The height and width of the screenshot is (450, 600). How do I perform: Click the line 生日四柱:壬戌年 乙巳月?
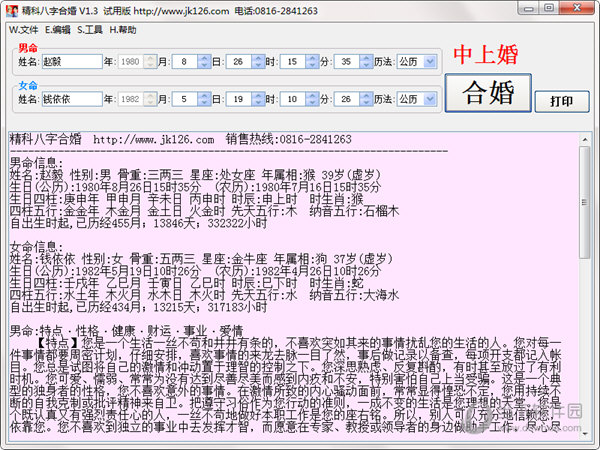pyautogui.click(x=186, y=283)
